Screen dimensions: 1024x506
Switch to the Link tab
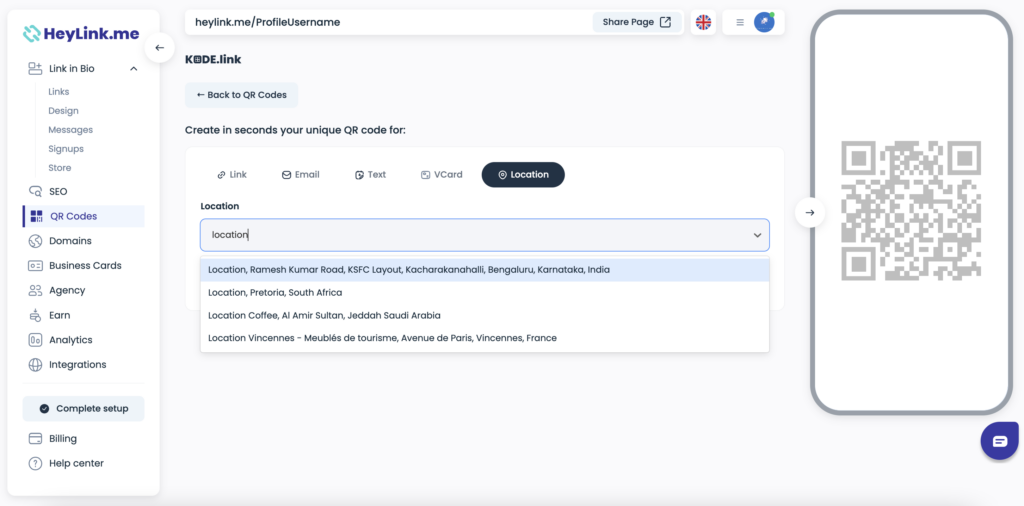(232, 175)
